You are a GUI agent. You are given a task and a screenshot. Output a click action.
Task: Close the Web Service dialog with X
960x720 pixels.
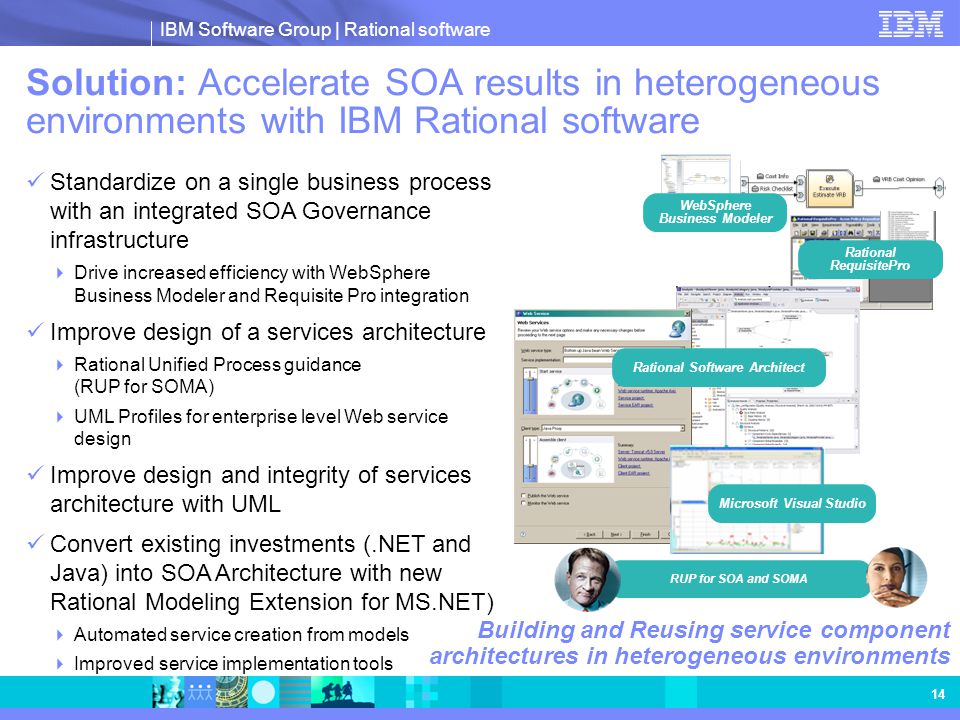point(687,313)
